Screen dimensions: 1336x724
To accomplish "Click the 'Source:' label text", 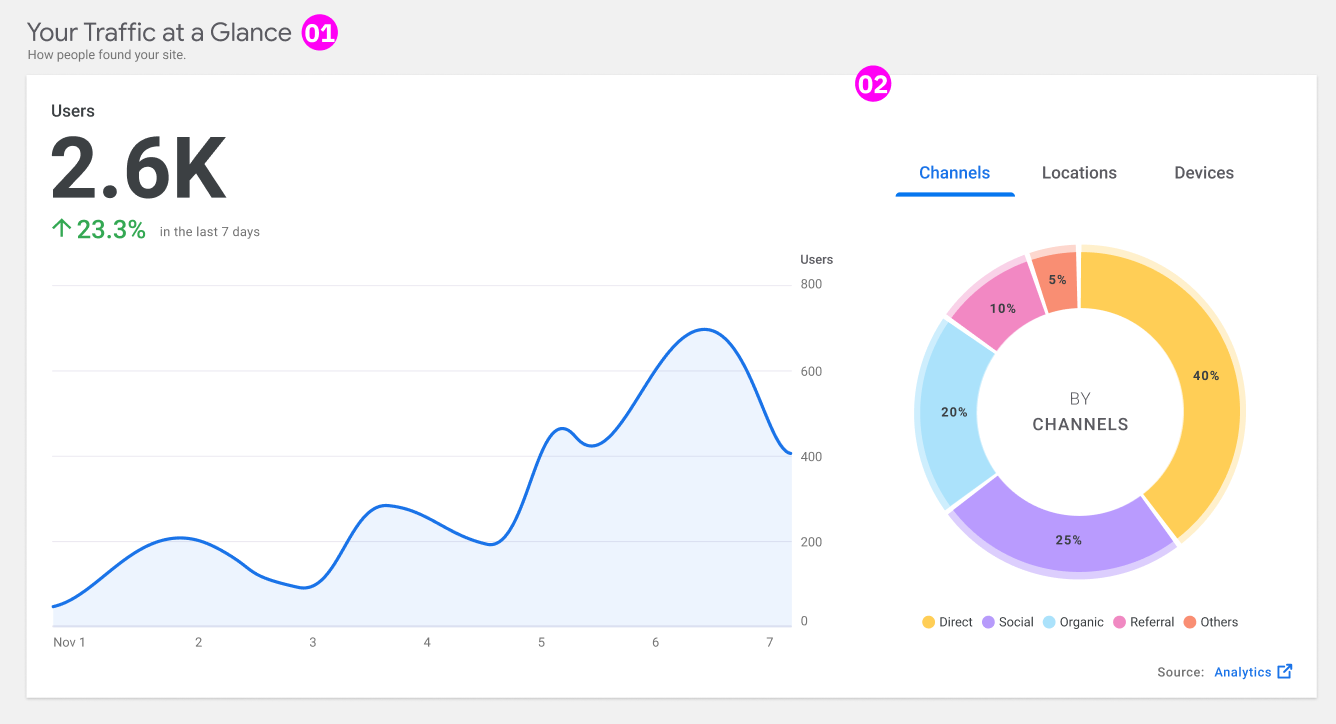I will click(1181, 672).
